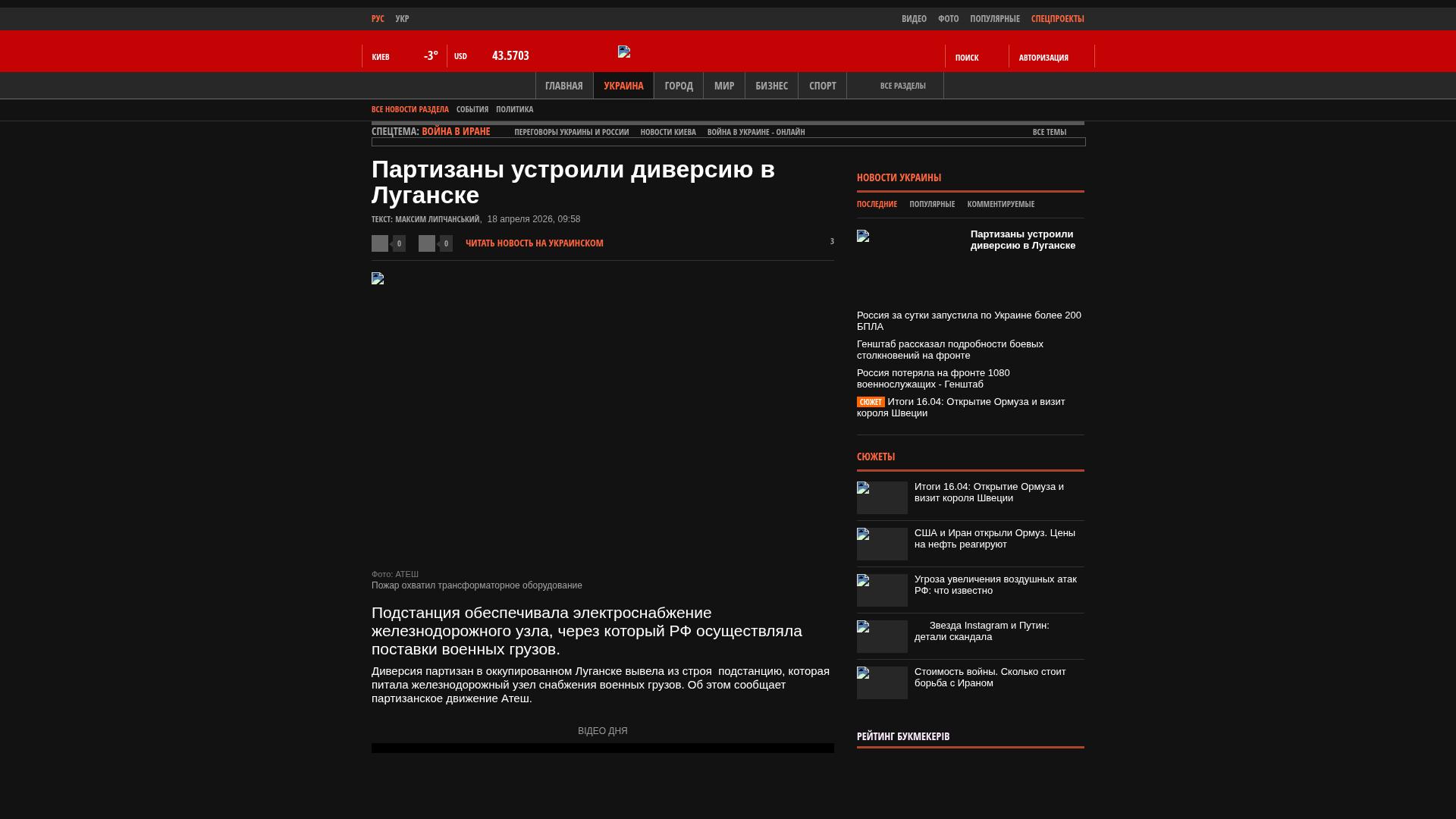Click thumbnail for Звезда Instagram story
The image size is (1456, 819).
point(882,636)
